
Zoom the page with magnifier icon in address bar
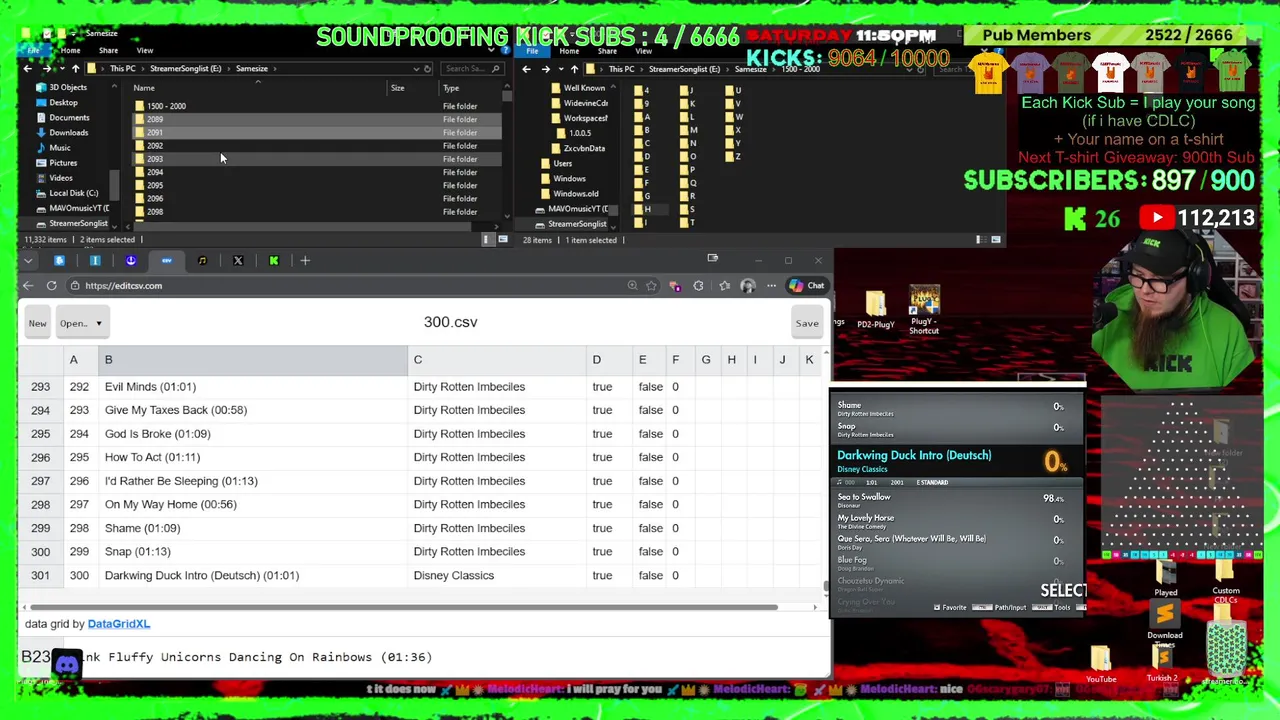click(x=632, y=286)
